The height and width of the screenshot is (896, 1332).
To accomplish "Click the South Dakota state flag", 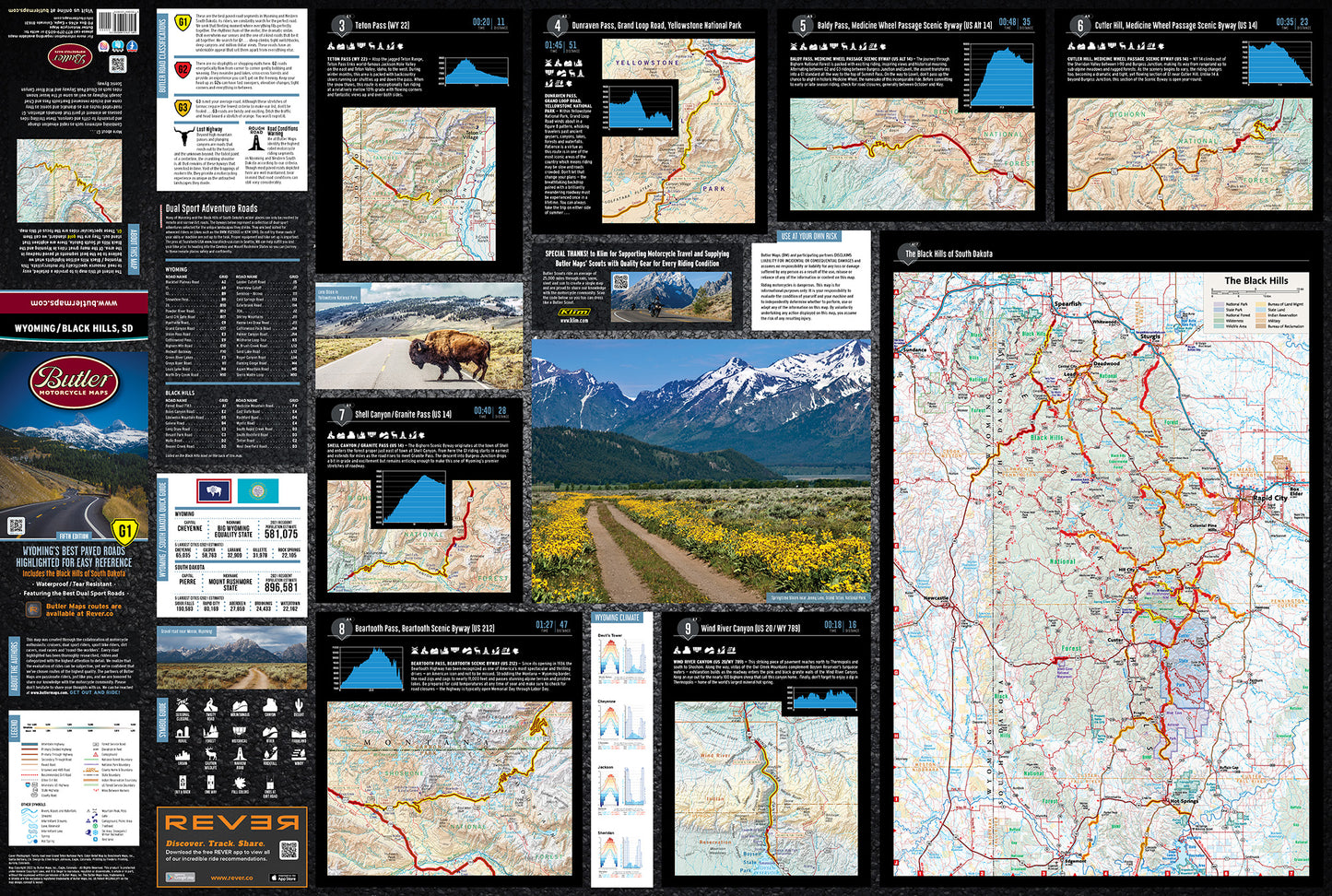I will [257, 490].
